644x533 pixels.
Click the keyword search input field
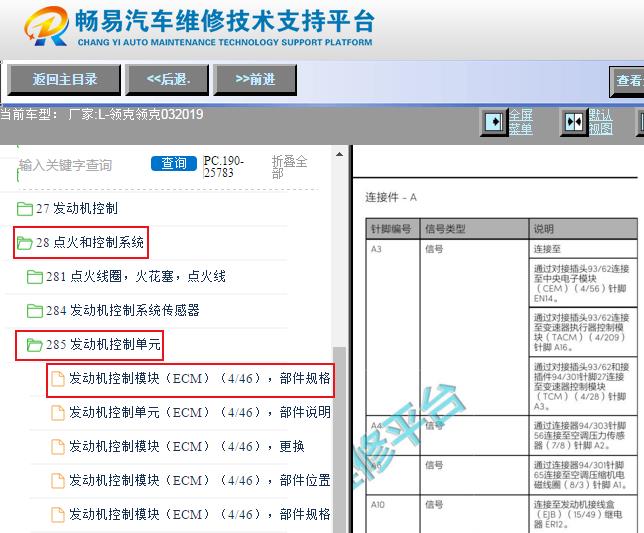[82, 165]
